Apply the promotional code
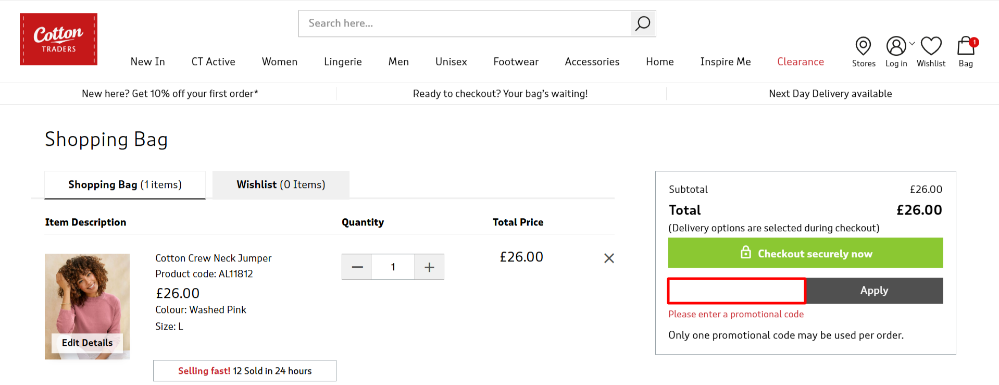The width and height of the screenshot is (999, 385). pyautogui.click(x=874, y=291)
